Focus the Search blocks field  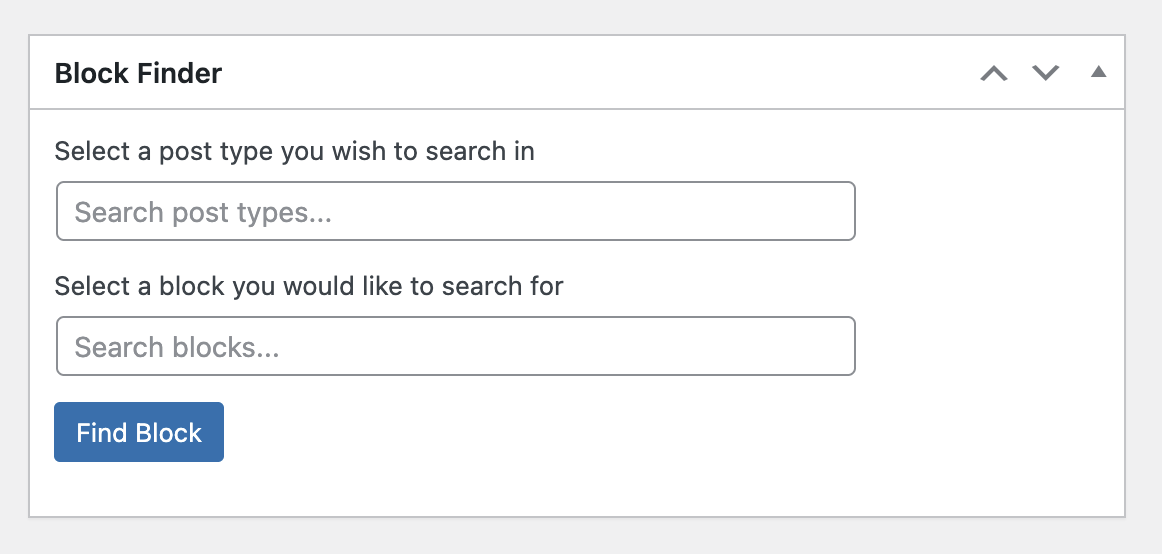[x=455, y=346]
